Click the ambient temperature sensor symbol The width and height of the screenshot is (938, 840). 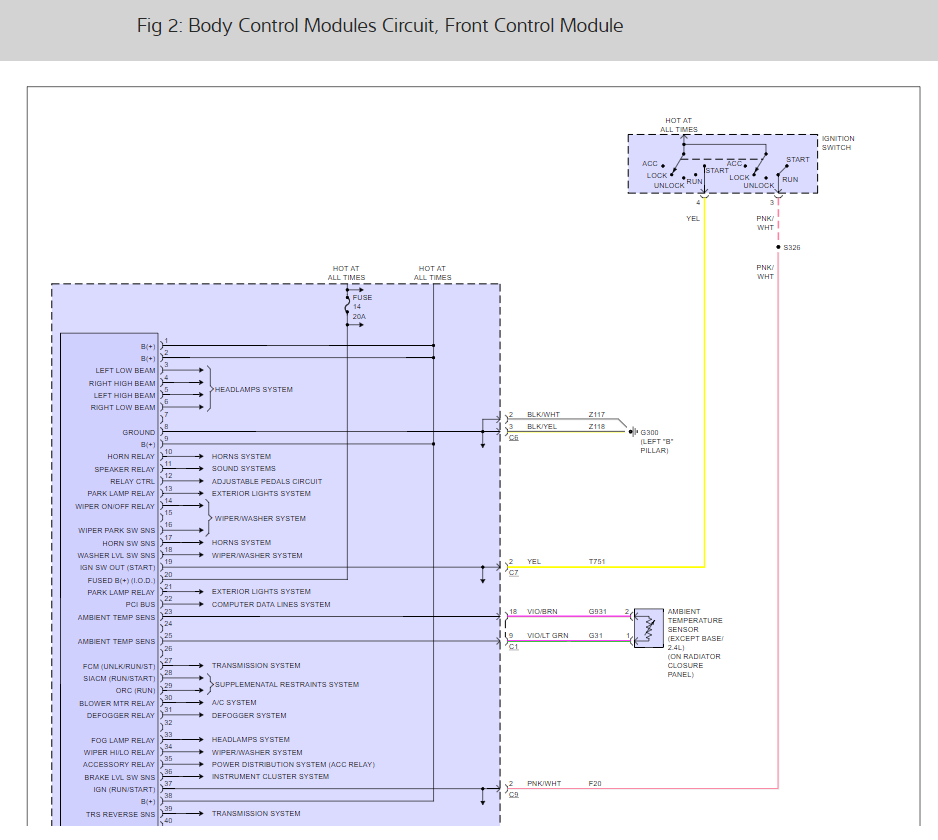coord(648,628)
